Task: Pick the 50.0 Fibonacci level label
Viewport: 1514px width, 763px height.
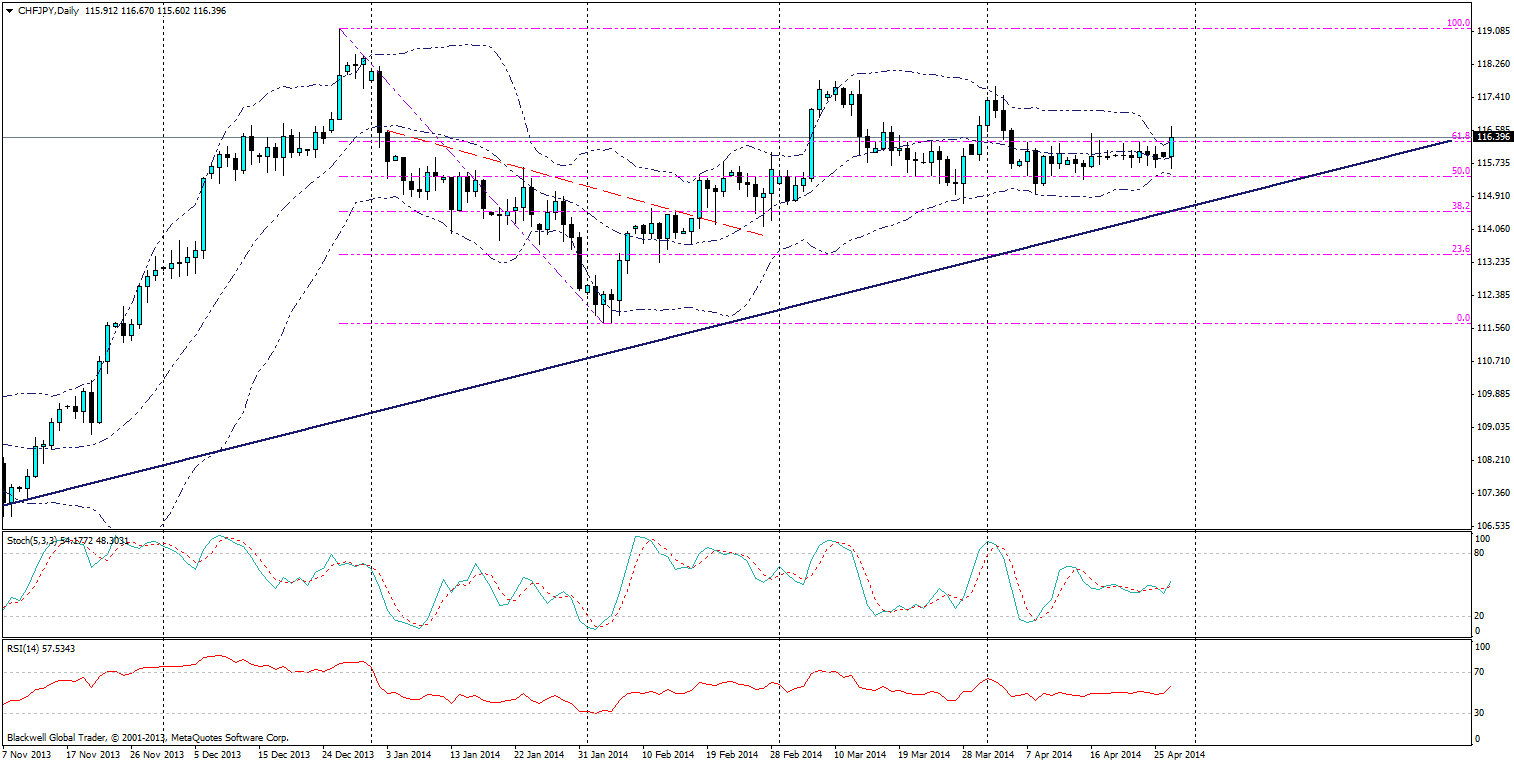Action: click(1460, 171)
